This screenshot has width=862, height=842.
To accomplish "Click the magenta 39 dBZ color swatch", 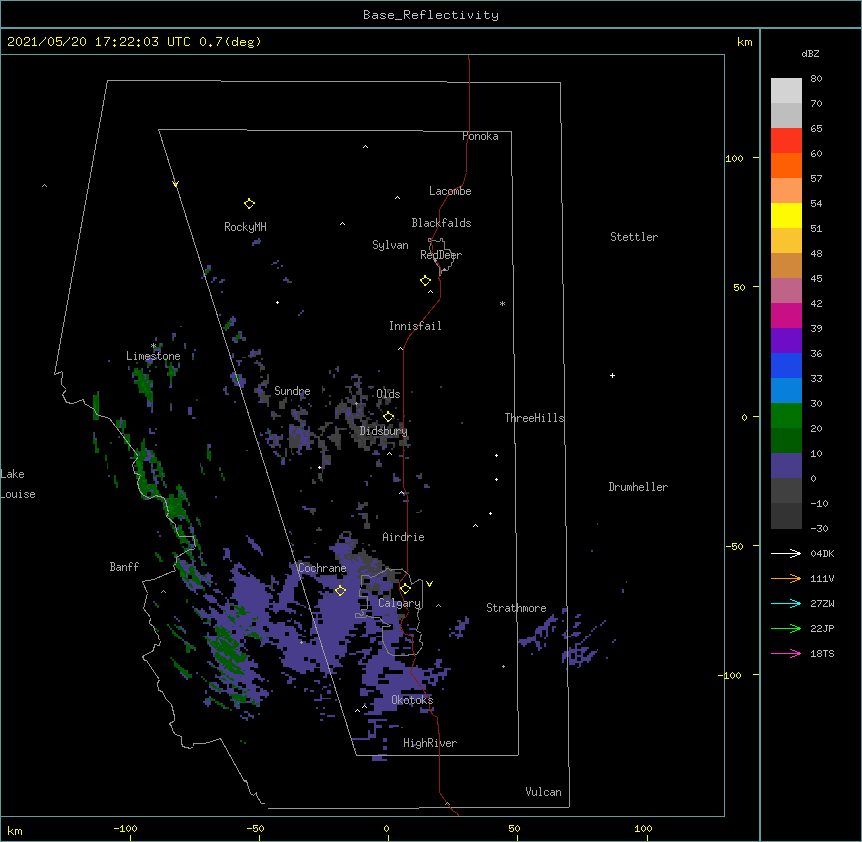I will tap(786, 315).
